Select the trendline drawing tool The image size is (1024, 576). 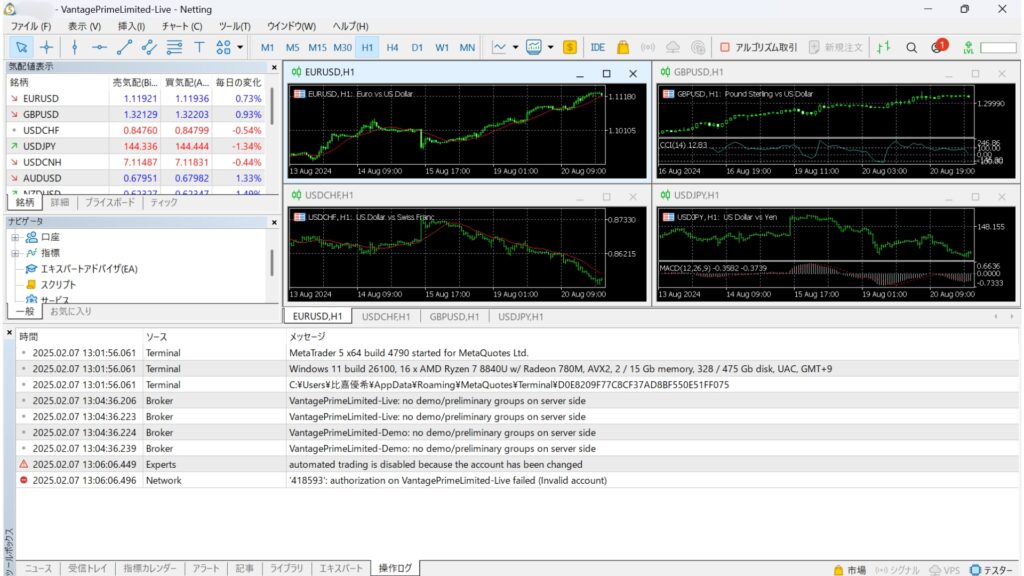click(x=124, y=47)
